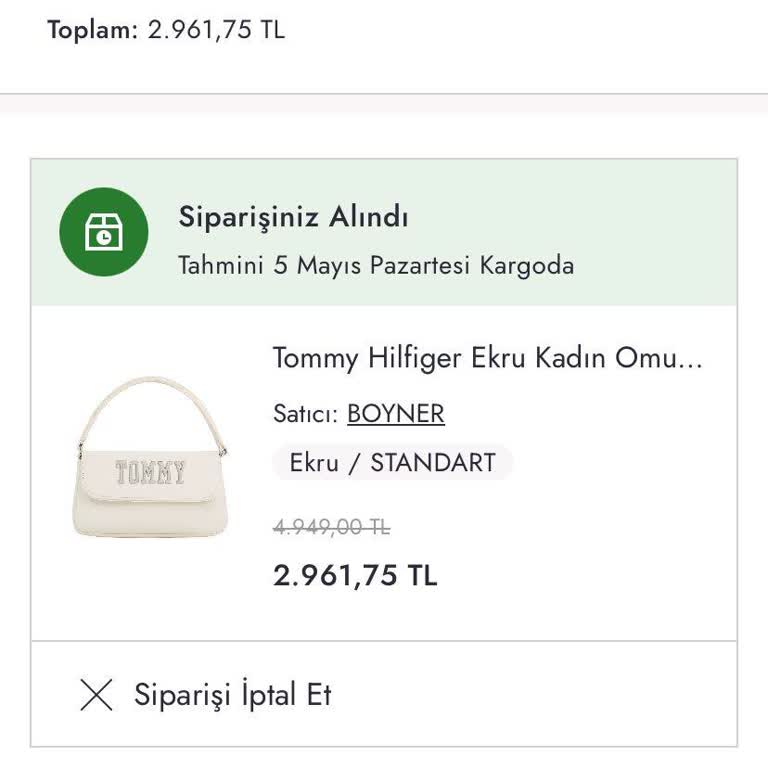This screenshot has height=768, width=768.
Task: Click the TOMMY lettering on the bag
Action: coord(150,473)
